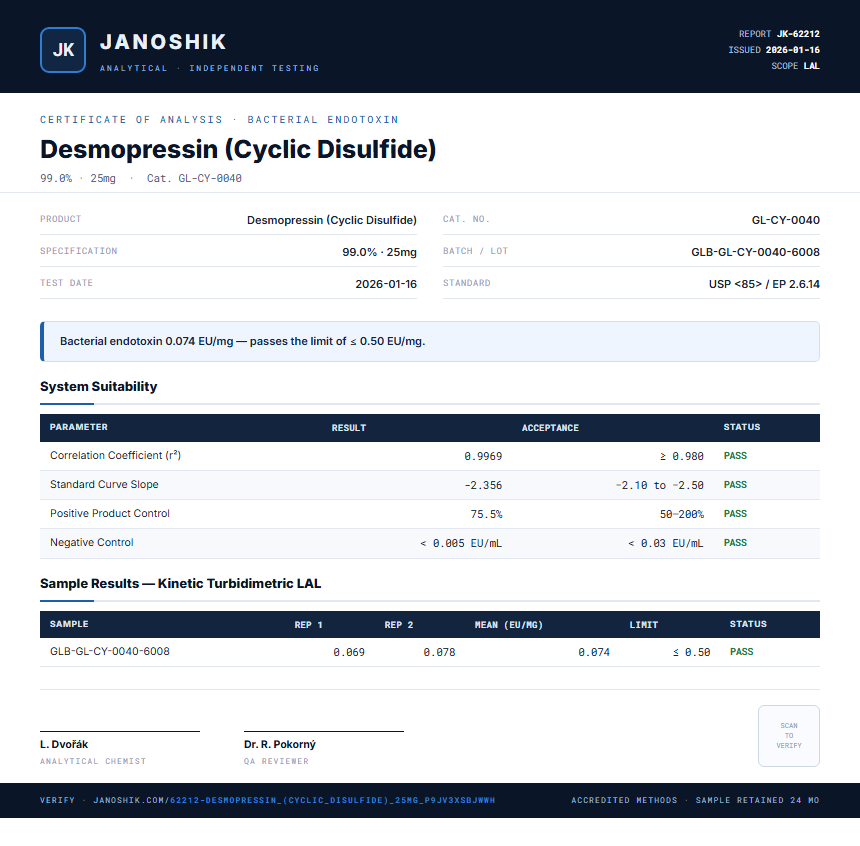Click the System Suitability section heading
Viewport: 860px width, 846px height.
coord(99,386)
